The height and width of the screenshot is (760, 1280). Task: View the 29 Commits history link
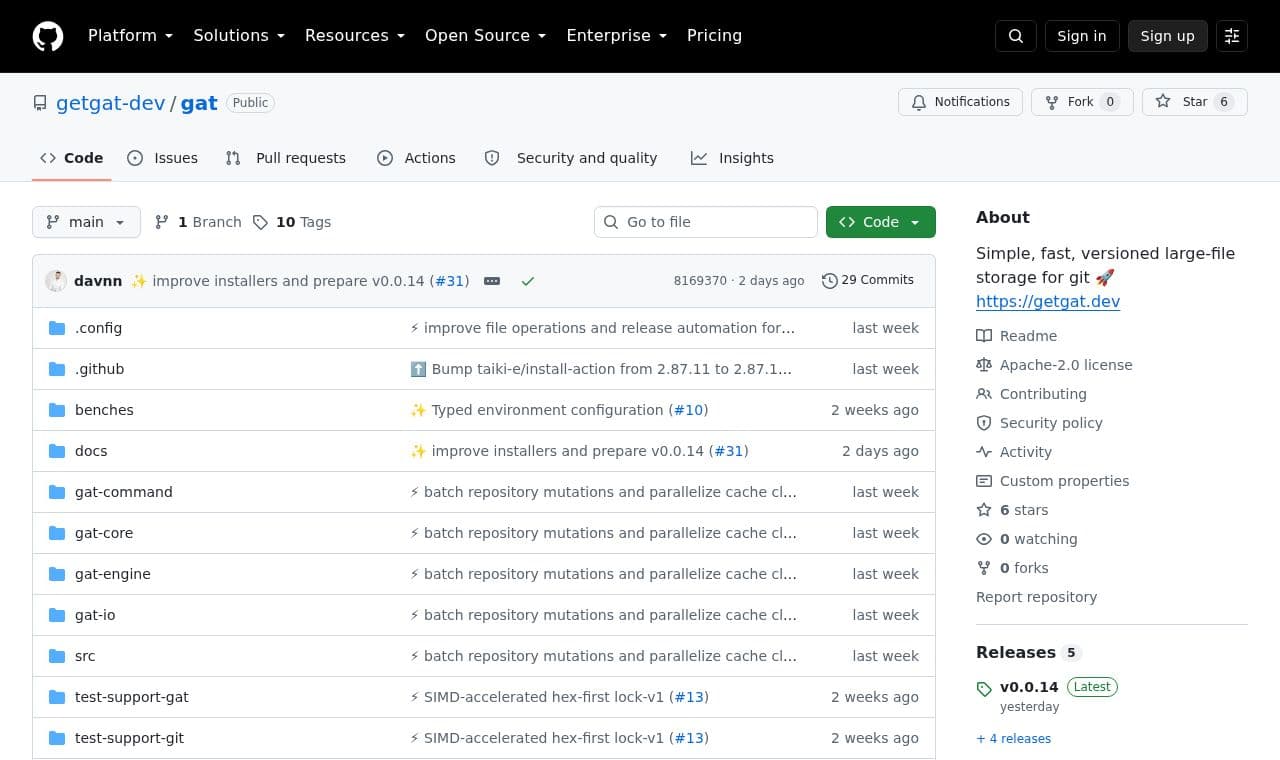point(868,280)
